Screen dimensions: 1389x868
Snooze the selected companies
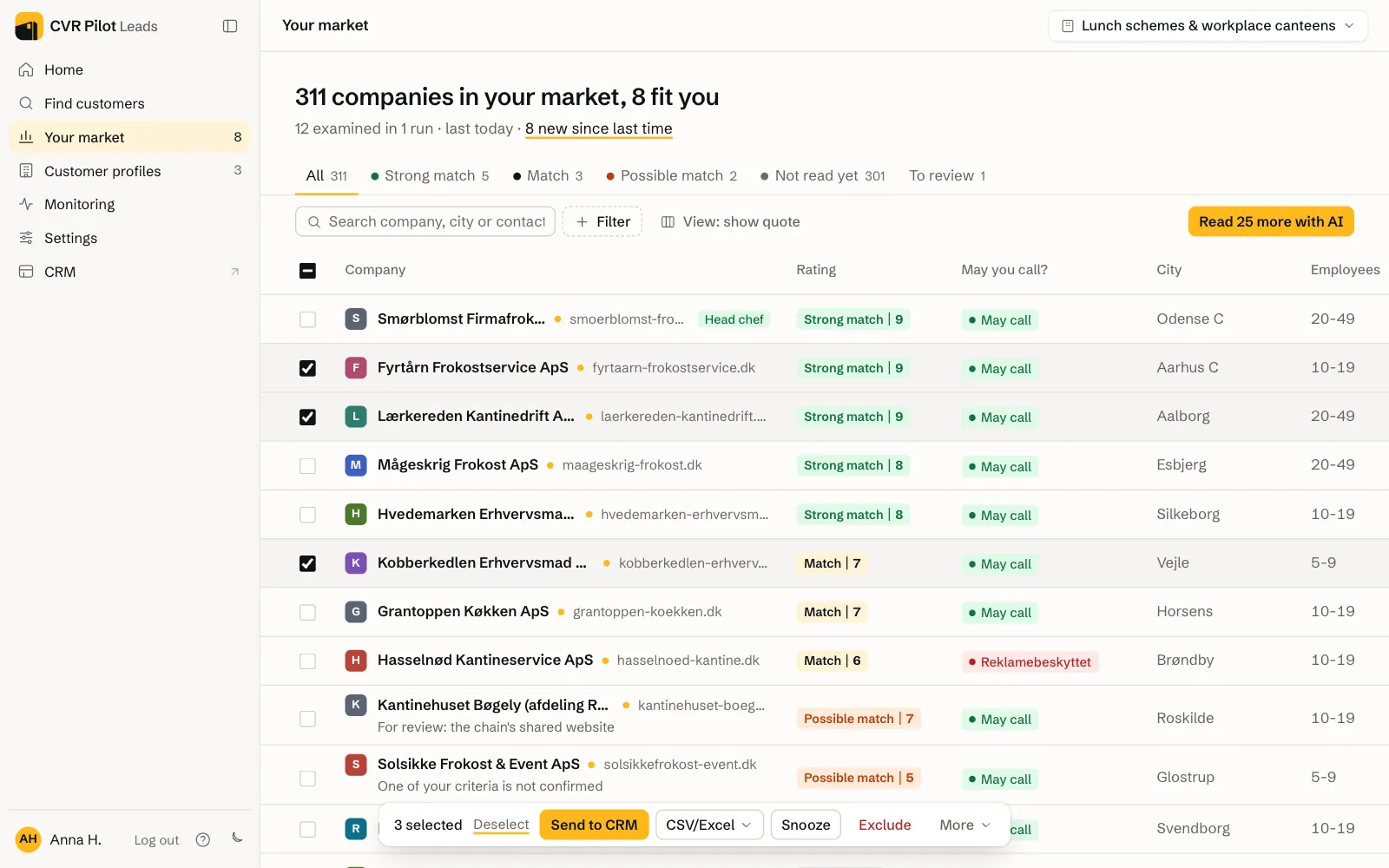[806, 825]
